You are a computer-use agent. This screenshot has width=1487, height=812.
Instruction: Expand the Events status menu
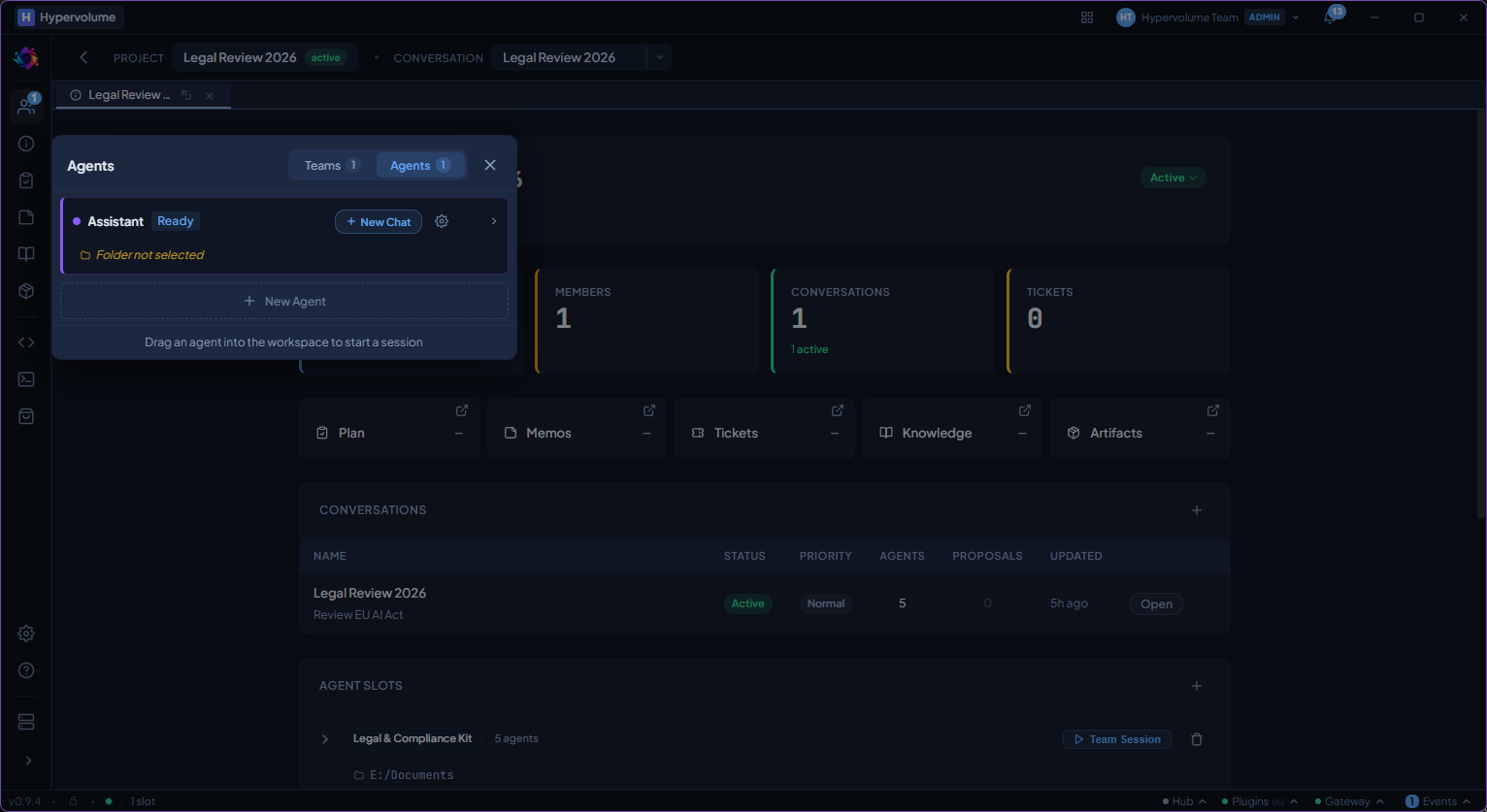tap(1439, 801)
